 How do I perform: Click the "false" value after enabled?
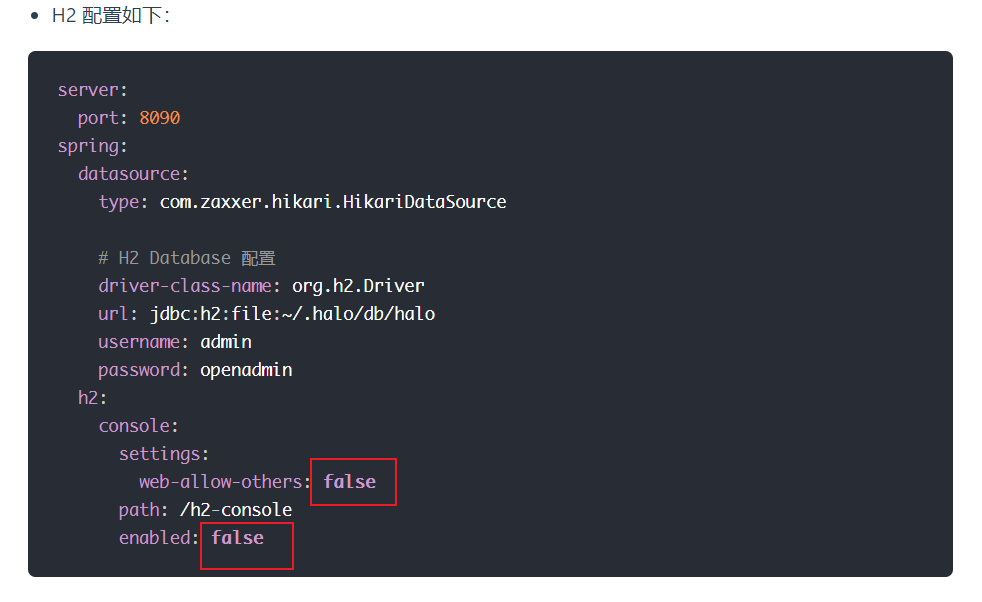(238, 538)
